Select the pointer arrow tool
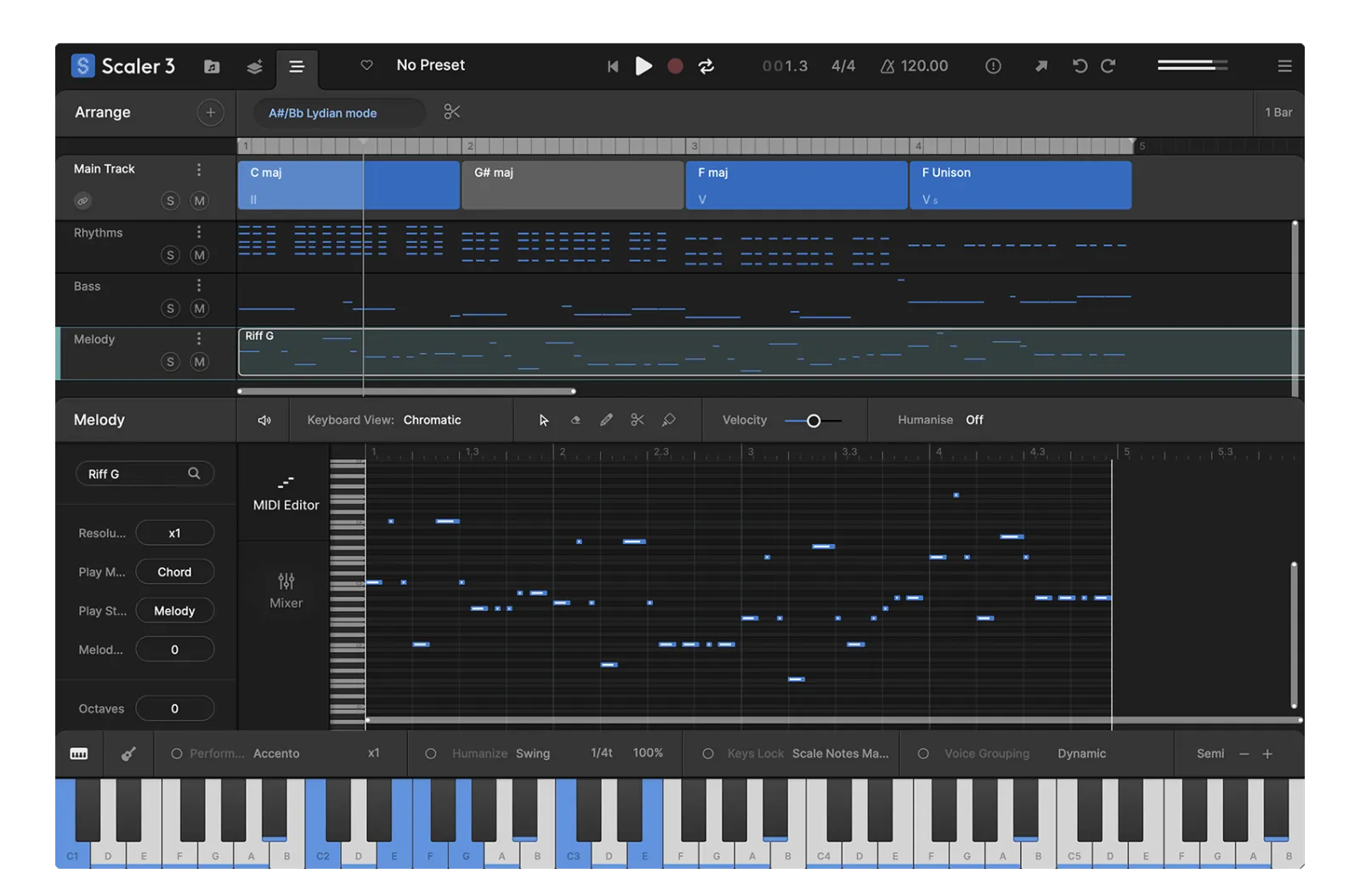Viewport: 1360px width, 896px height. [544, 420]
